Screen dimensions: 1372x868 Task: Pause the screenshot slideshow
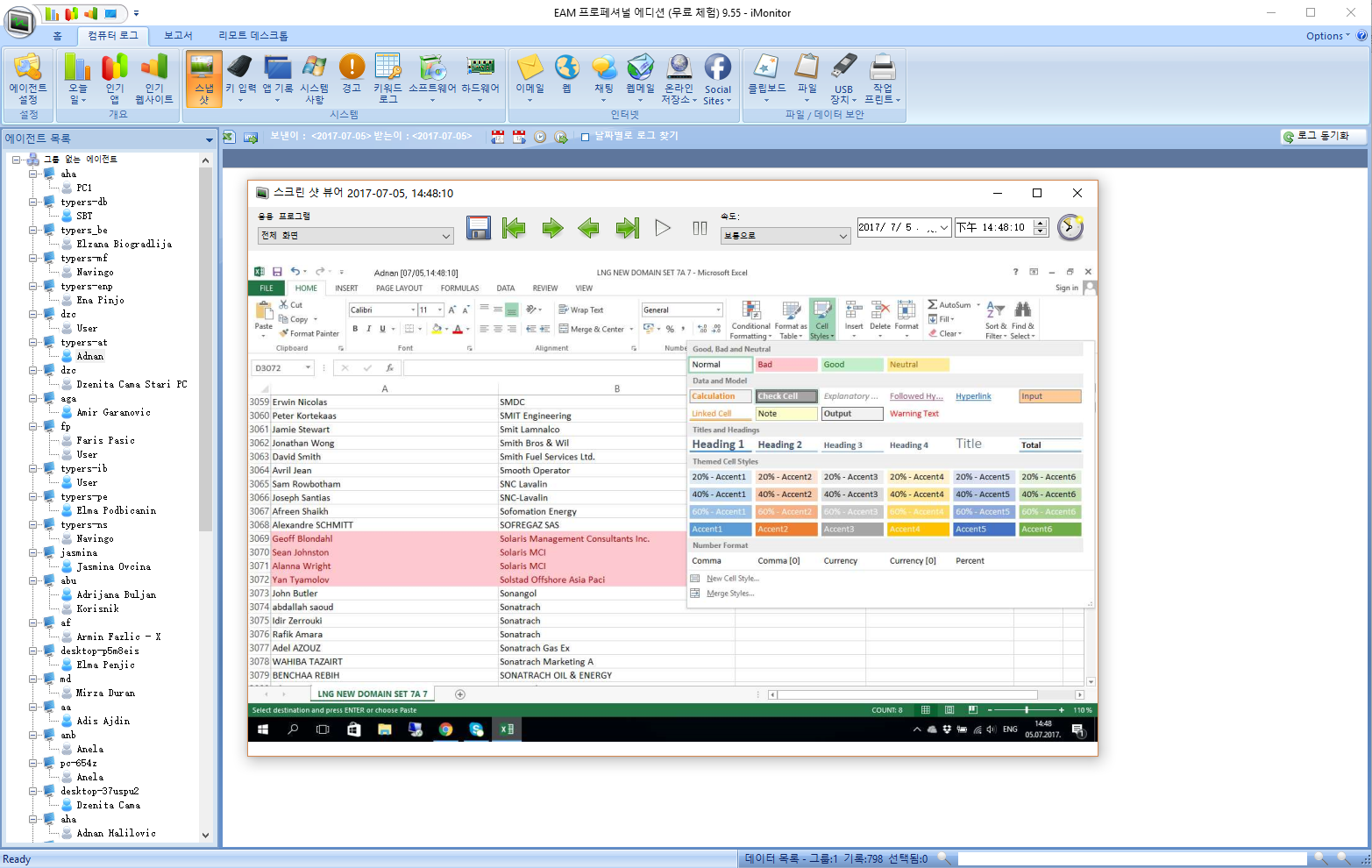(700, 228)
